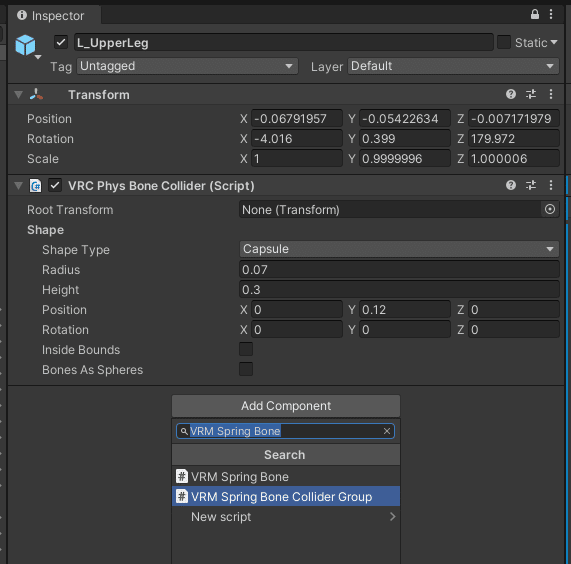Click the Add Component button
Image resolution: width=571 pixels, height=564 pixels.
(x=286, y=406)
